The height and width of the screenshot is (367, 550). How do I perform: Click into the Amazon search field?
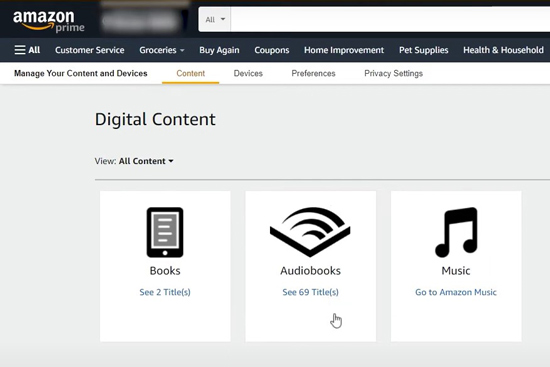[390, 20]
